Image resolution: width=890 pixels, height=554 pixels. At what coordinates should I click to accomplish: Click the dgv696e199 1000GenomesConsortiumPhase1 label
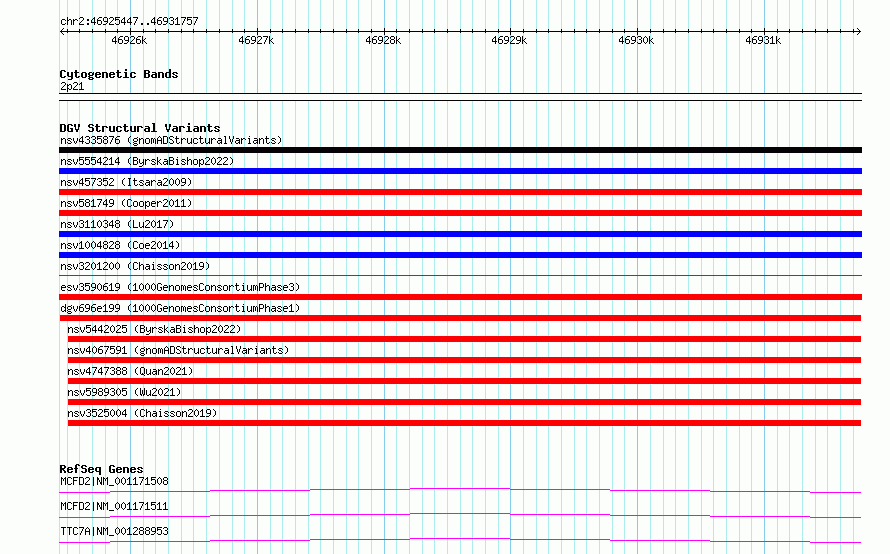click(x=180, y=308)
